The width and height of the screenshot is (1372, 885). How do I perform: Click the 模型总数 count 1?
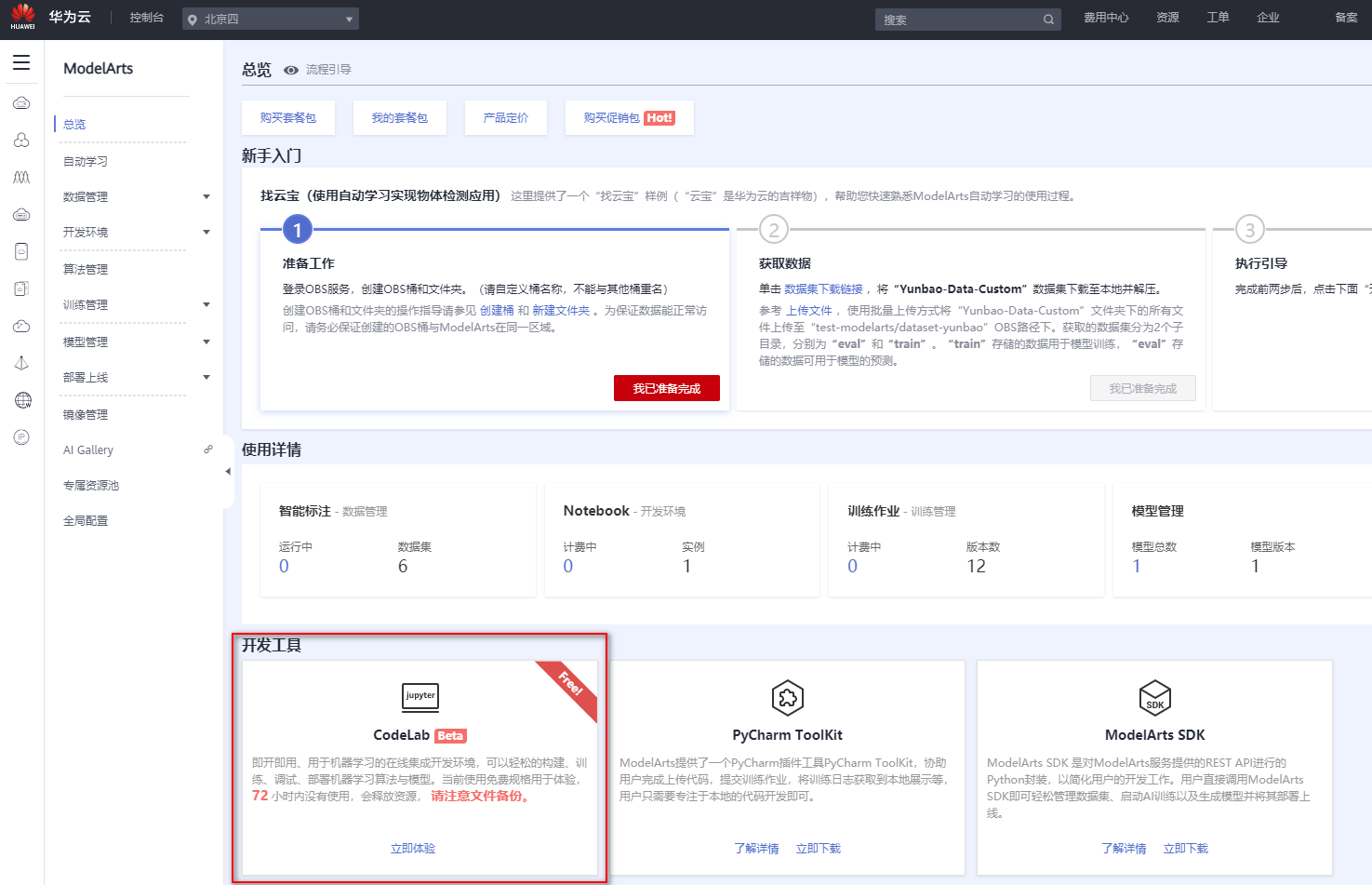click(1137, 567)
